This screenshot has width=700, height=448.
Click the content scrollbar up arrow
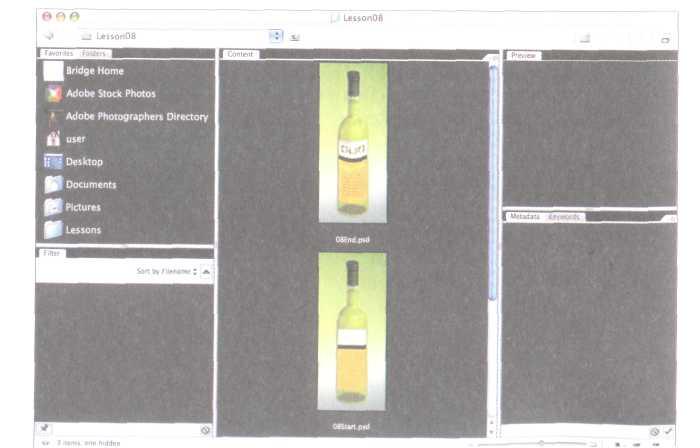point(492,421)
